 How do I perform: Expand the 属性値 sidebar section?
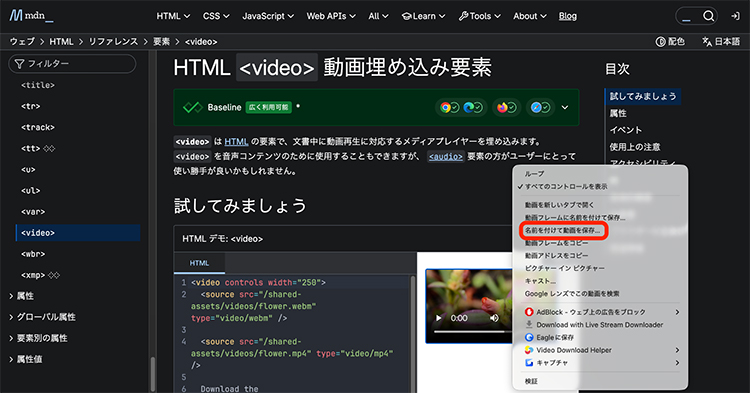pyautogui.click(x=25, y=359)
